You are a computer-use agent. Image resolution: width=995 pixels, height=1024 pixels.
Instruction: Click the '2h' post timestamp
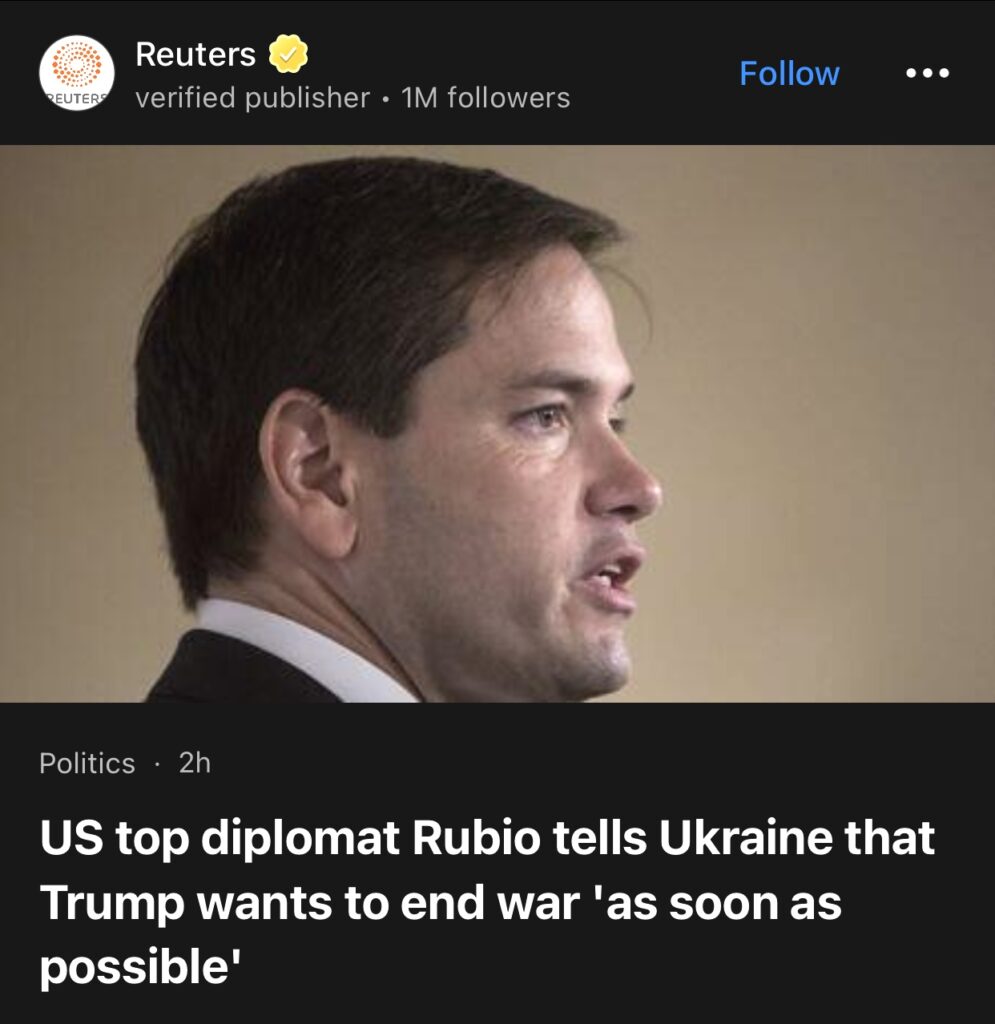click(x=195, y=762)
